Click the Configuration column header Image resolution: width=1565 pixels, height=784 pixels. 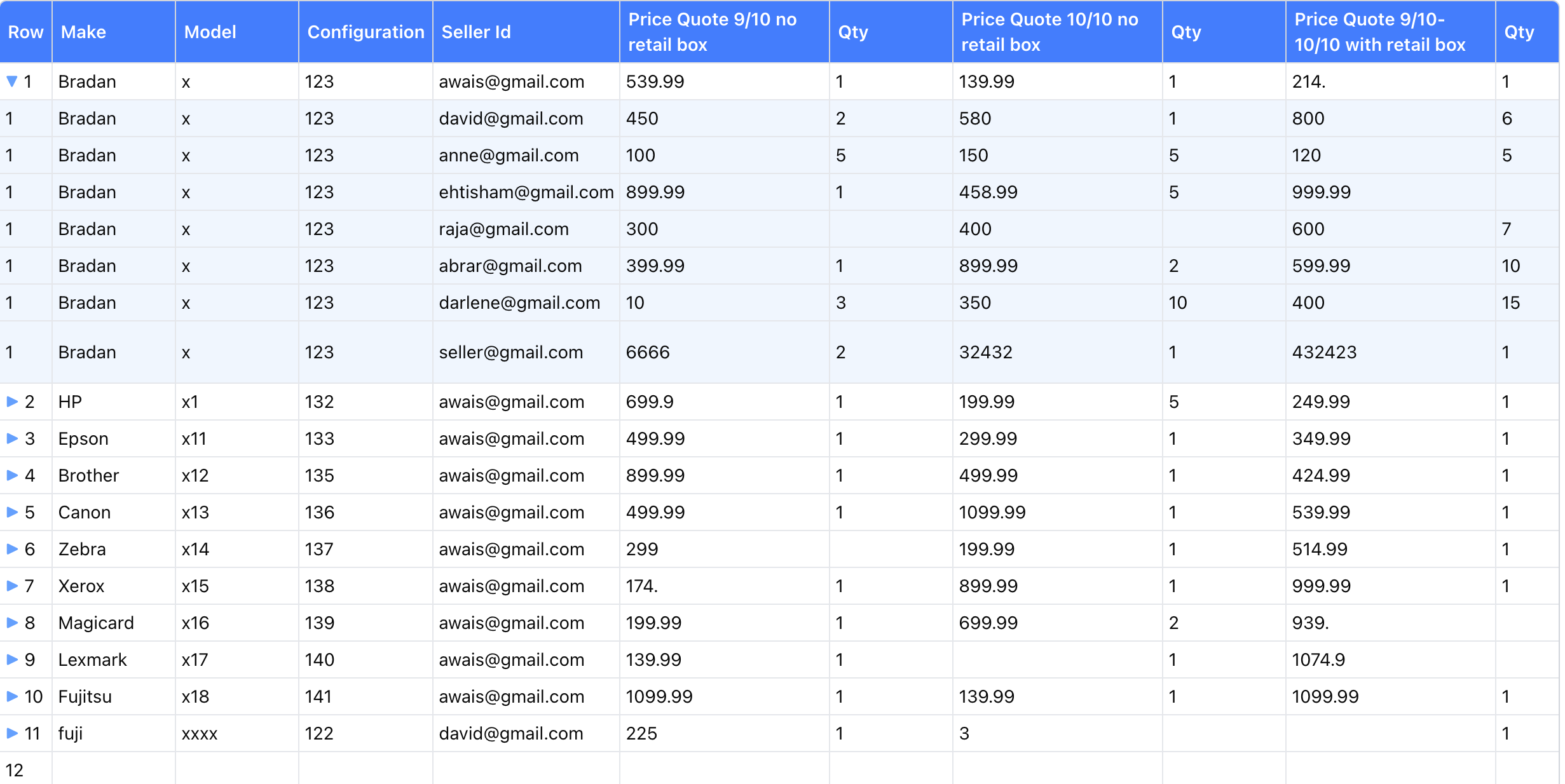(x=366, y=32)
